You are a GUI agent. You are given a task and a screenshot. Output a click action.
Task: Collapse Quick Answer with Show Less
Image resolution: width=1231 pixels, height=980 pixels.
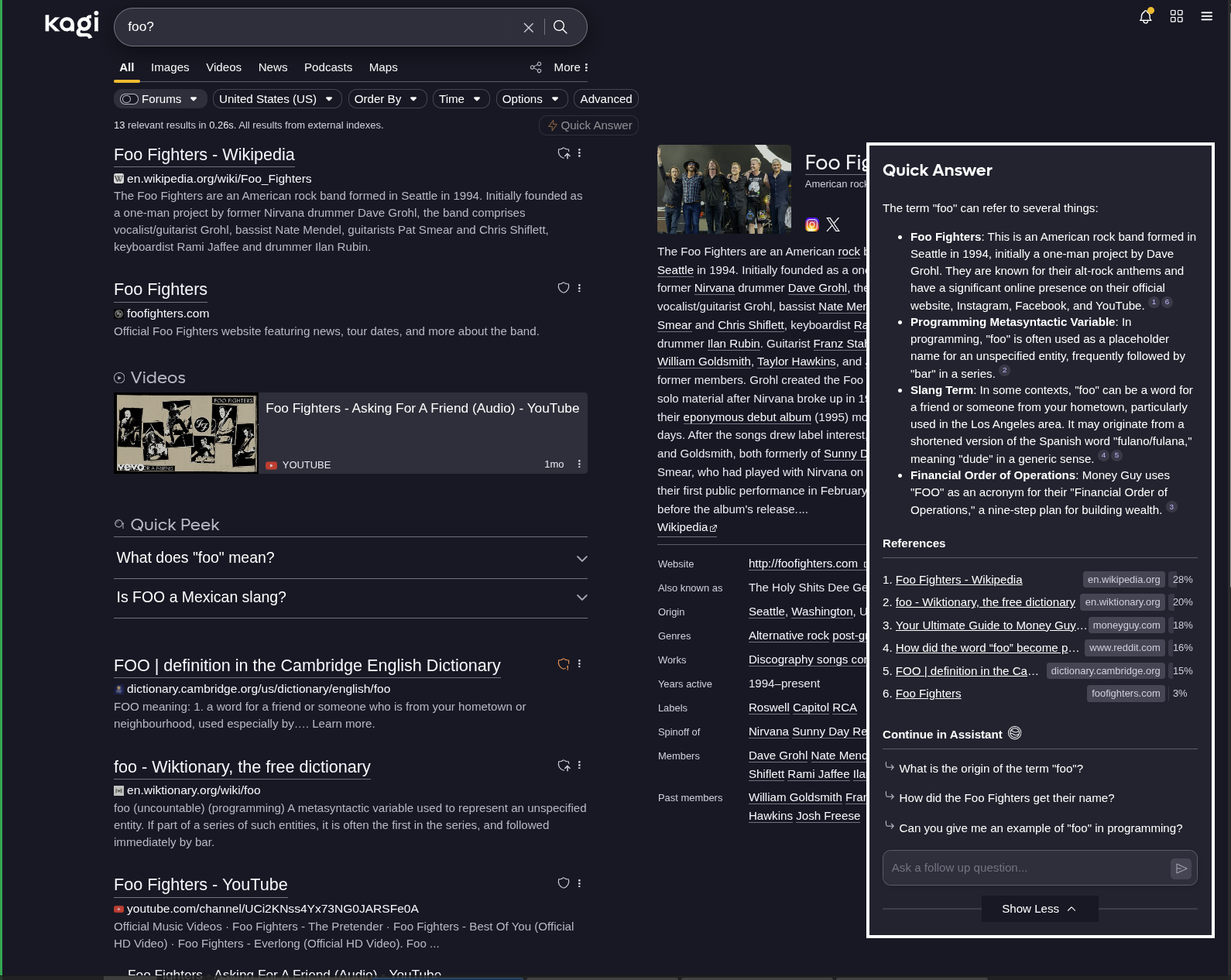[x=1039, y=909]
